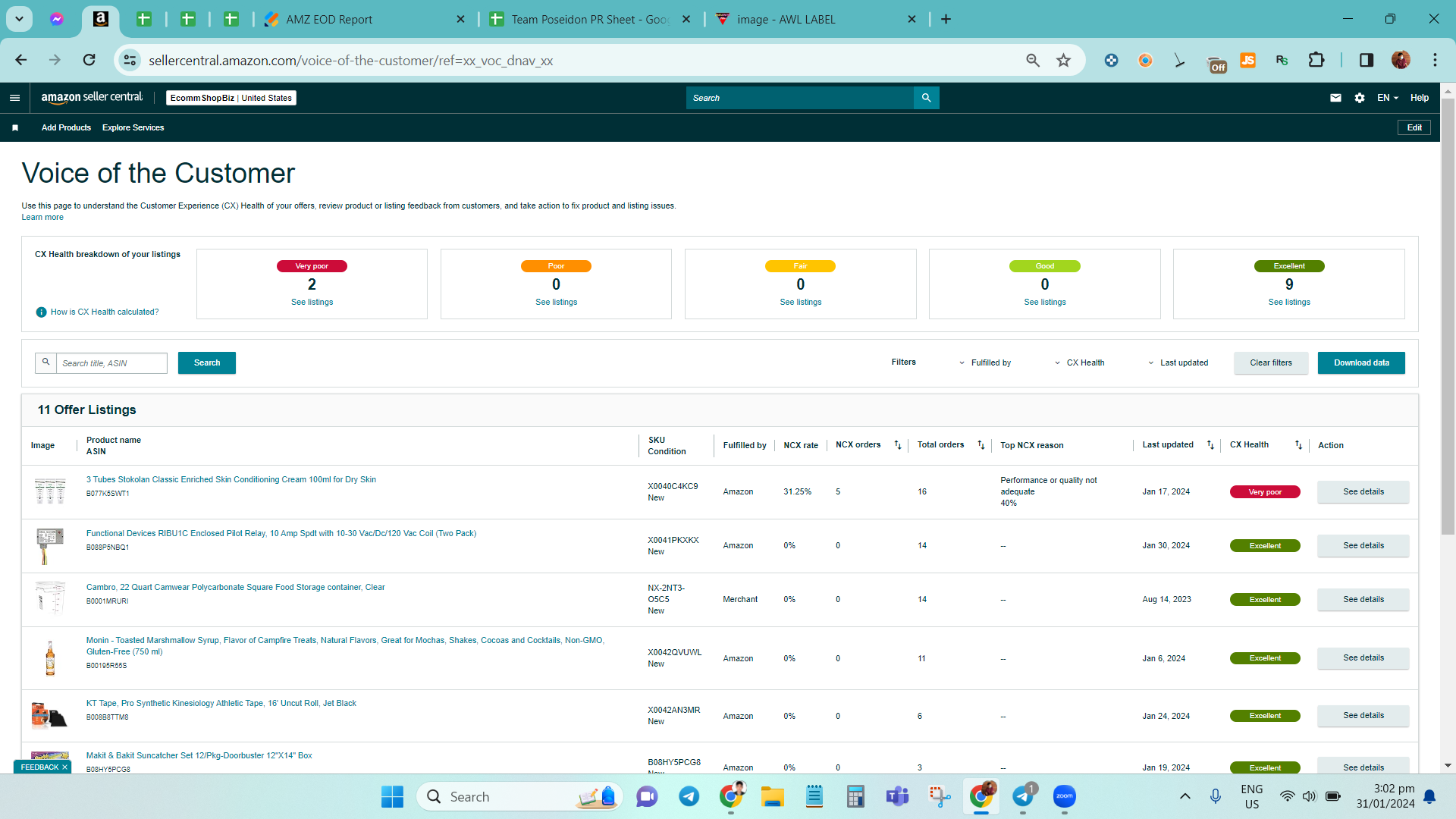Viewport: 1456px width, 819px height.
Task: Click the Download data button
Action: [1361, 363]
